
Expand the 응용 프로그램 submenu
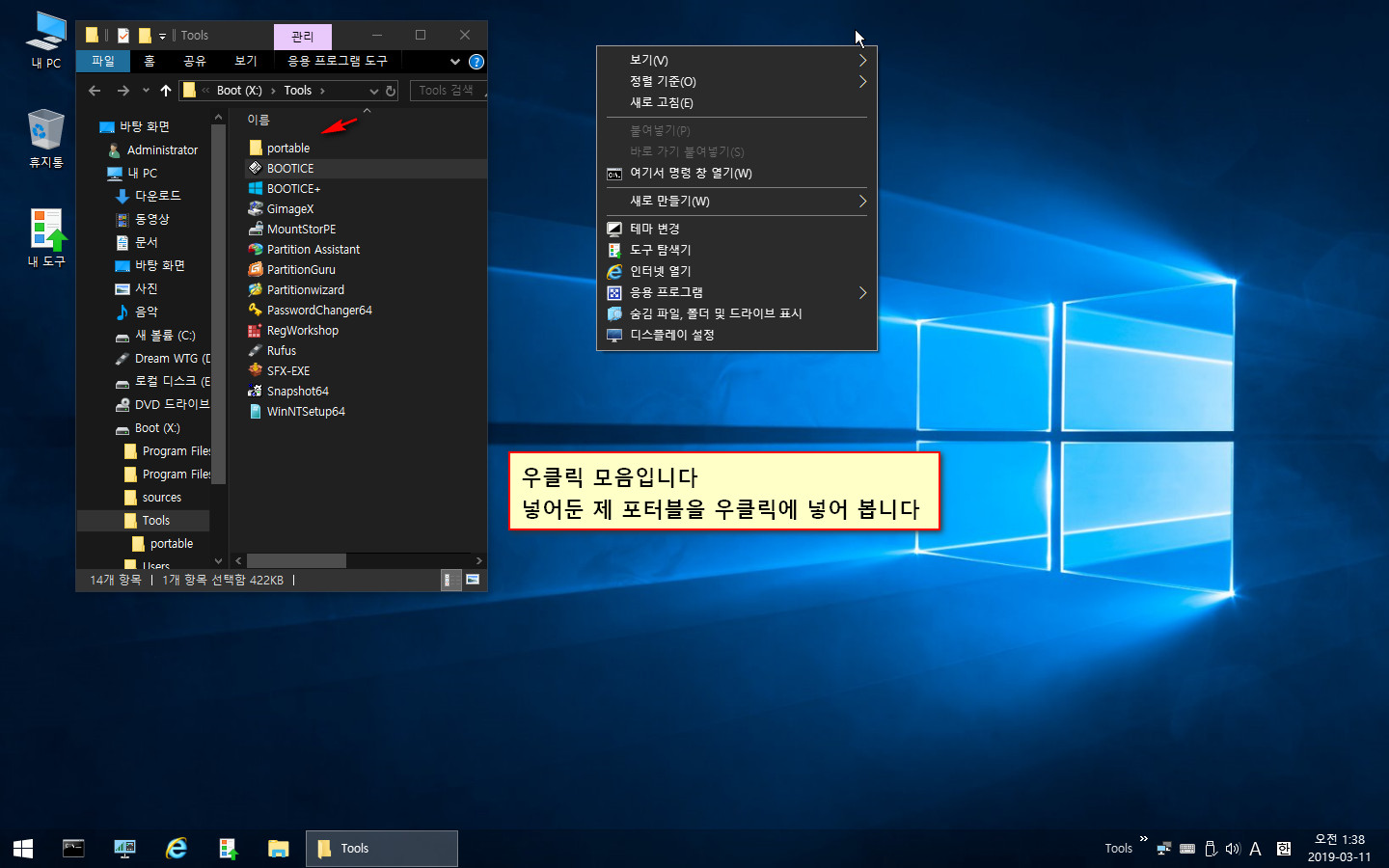[737, 292]
